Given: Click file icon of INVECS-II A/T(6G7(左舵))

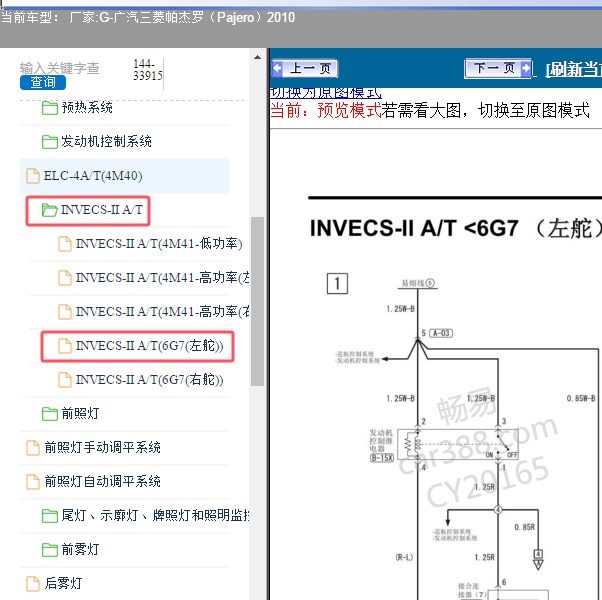Looking at the screenshot, I should click(x=65, y=346).
